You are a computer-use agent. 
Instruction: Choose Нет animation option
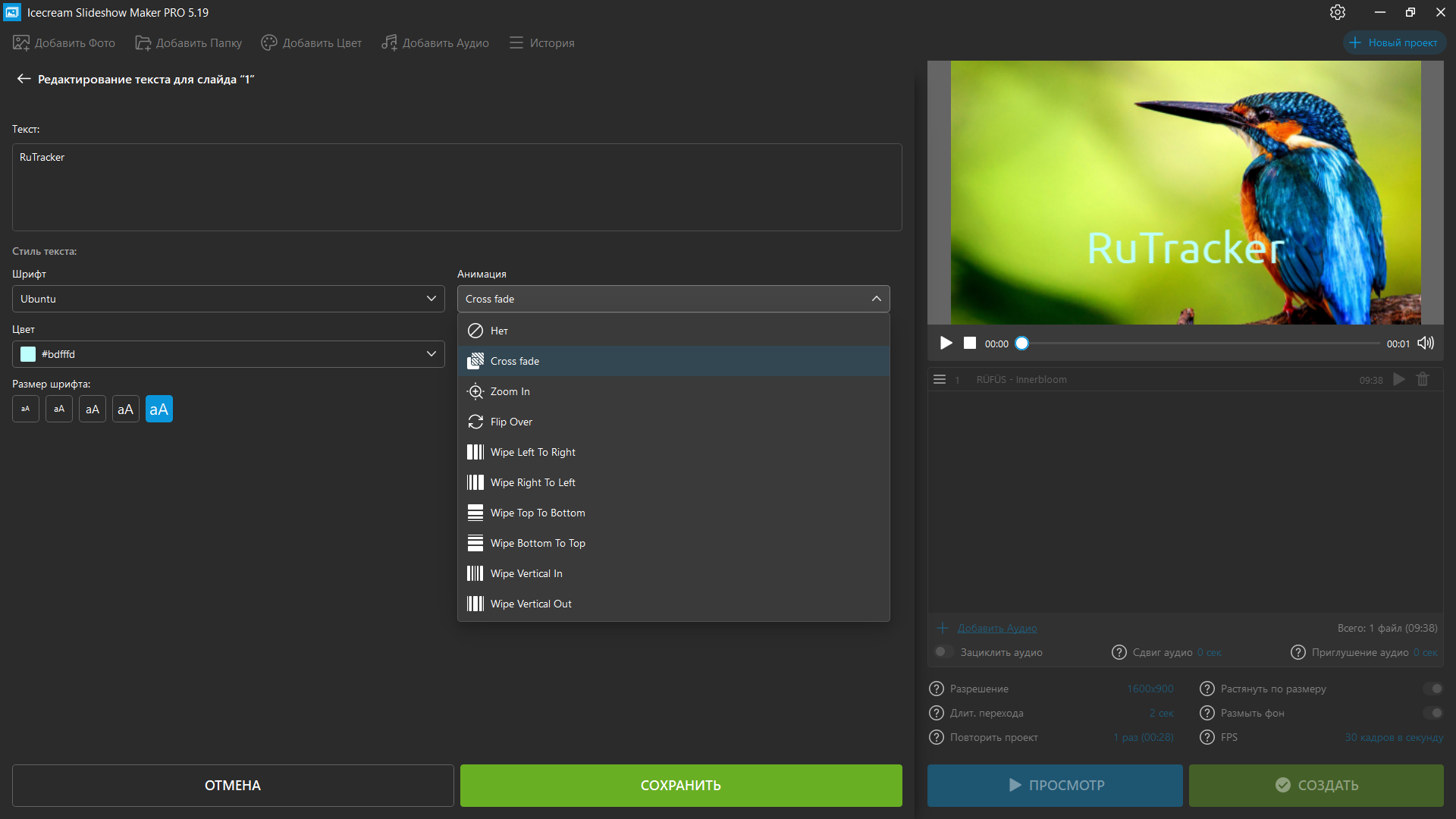click(x=673, y=331)
